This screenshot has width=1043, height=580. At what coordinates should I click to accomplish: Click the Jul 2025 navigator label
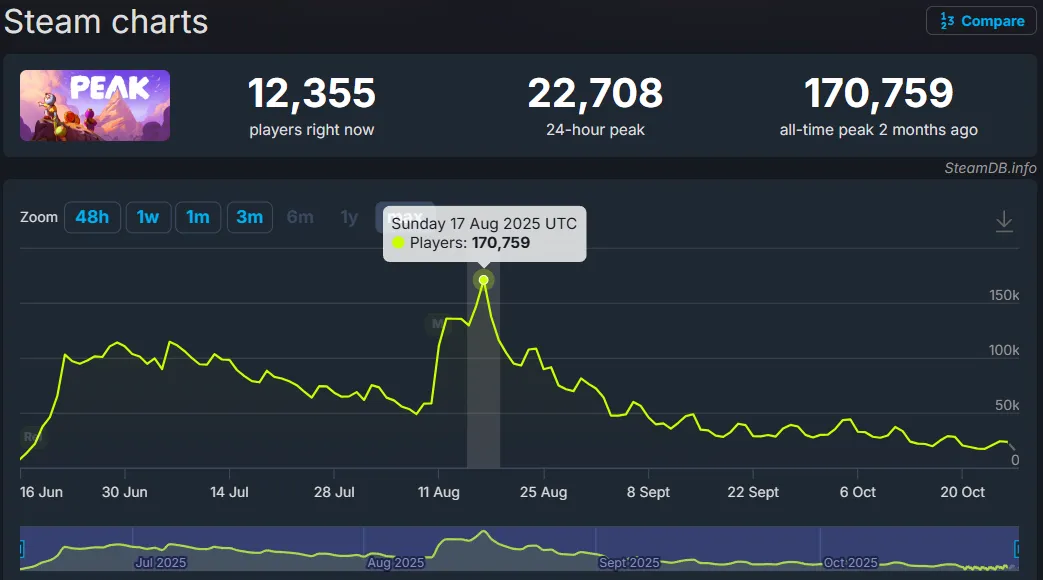tap(160, 563)
